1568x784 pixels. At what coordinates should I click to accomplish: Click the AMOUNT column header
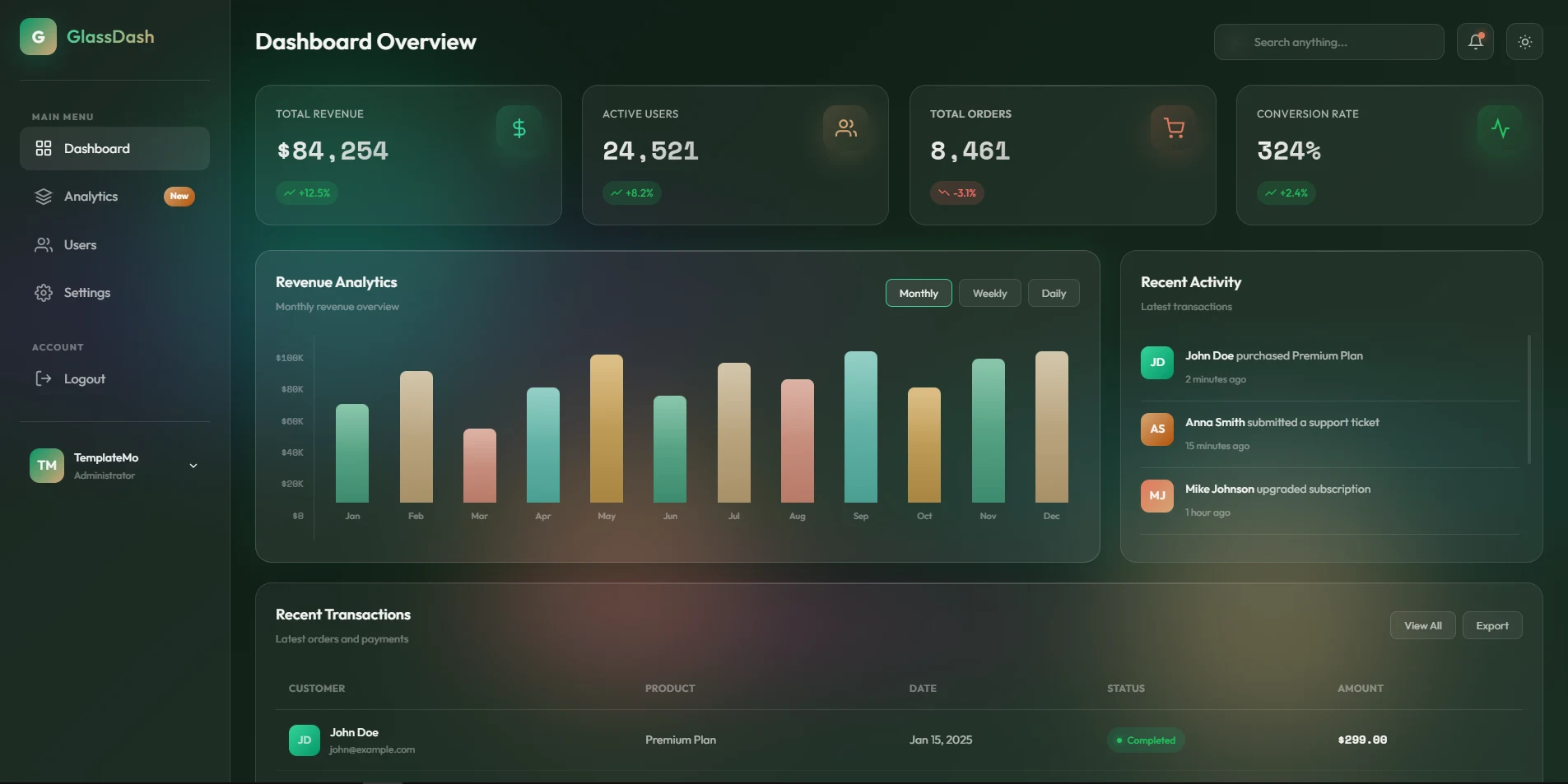1361,689
